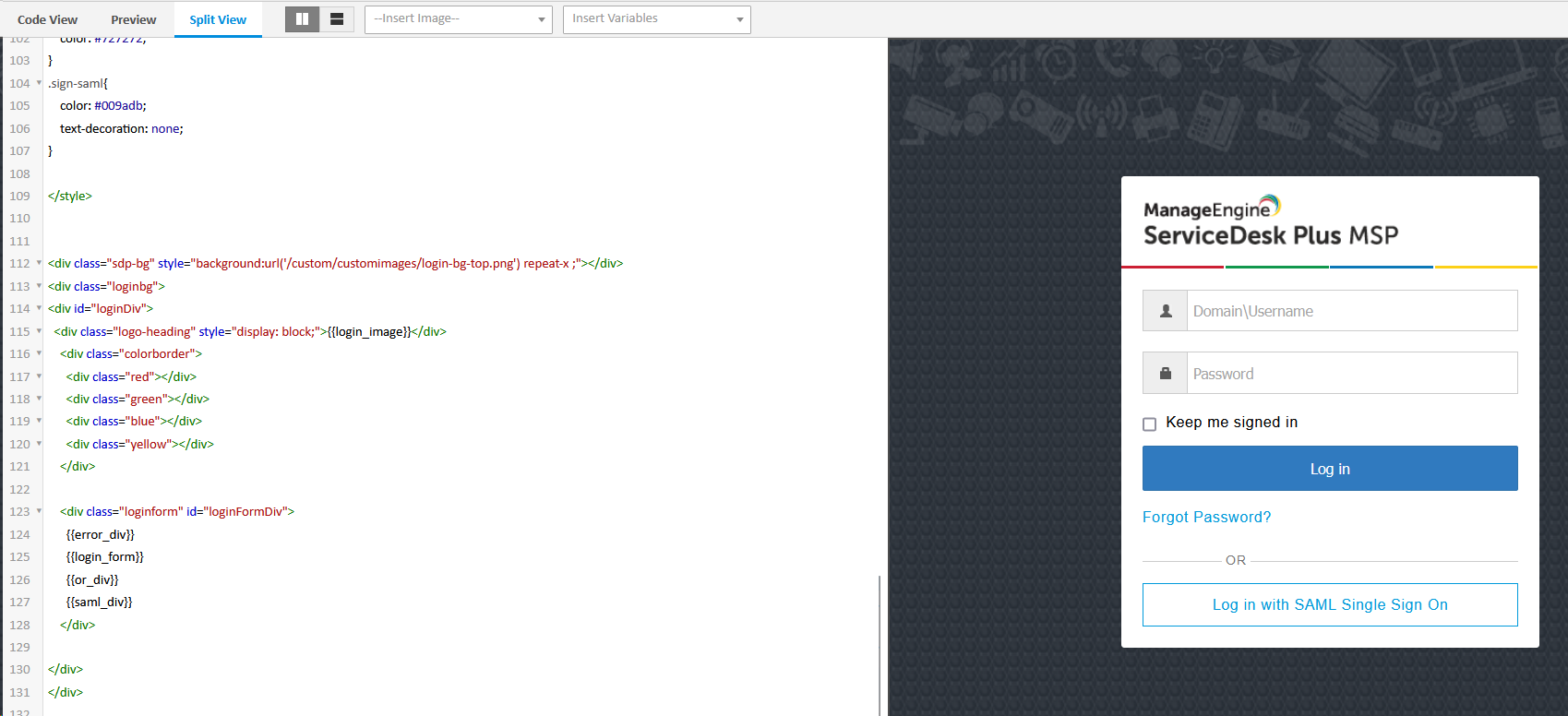The image size is (1568, 716).
Task: Click the user icon beside username field
Action: coord(1166,311)
